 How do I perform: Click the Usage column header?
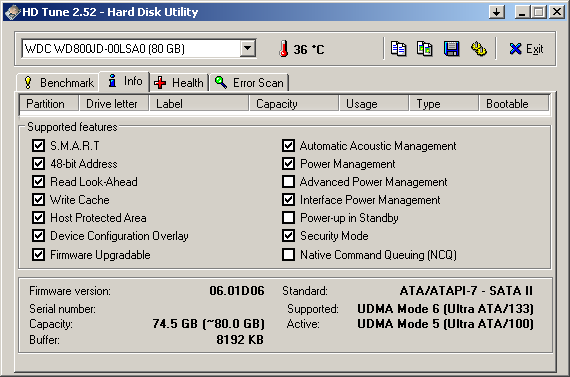coord(374,104)
